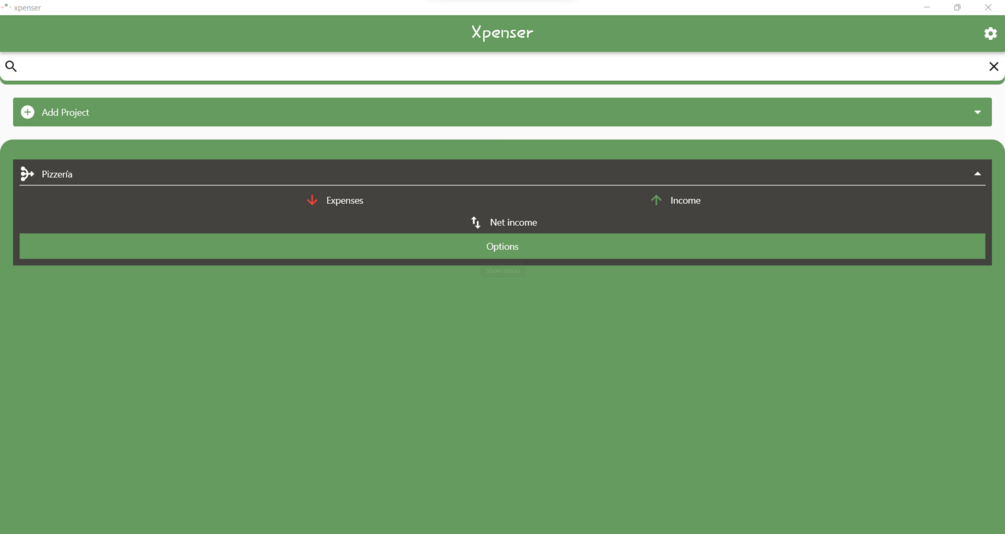1005x534 pixels.
Task: Click the Net income swap-arrows icon
Action: point(476,222)
